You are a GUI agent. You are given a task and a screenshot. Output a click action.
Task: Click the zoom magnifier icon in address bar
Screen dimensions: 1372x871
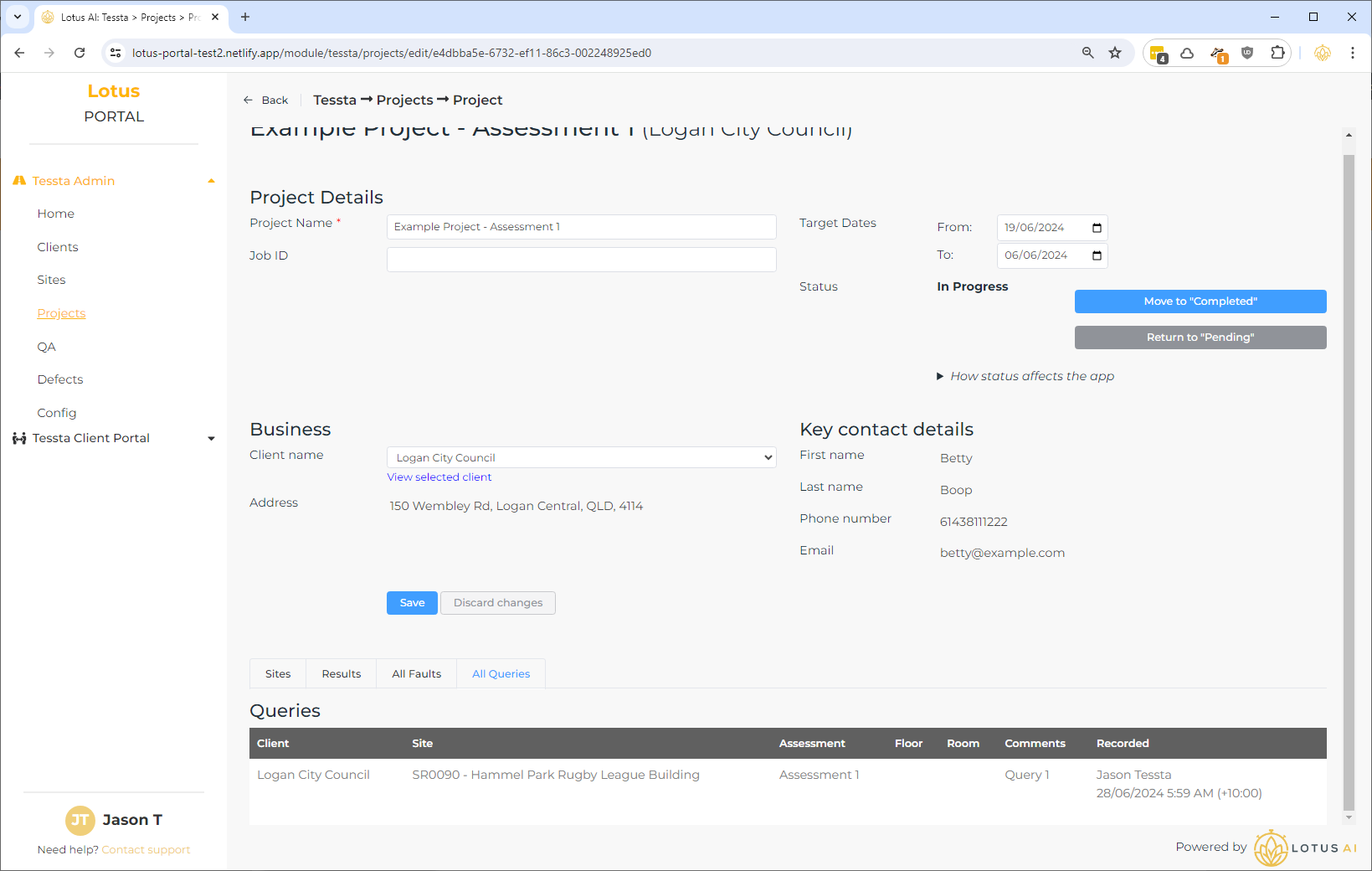(1087, 53)
